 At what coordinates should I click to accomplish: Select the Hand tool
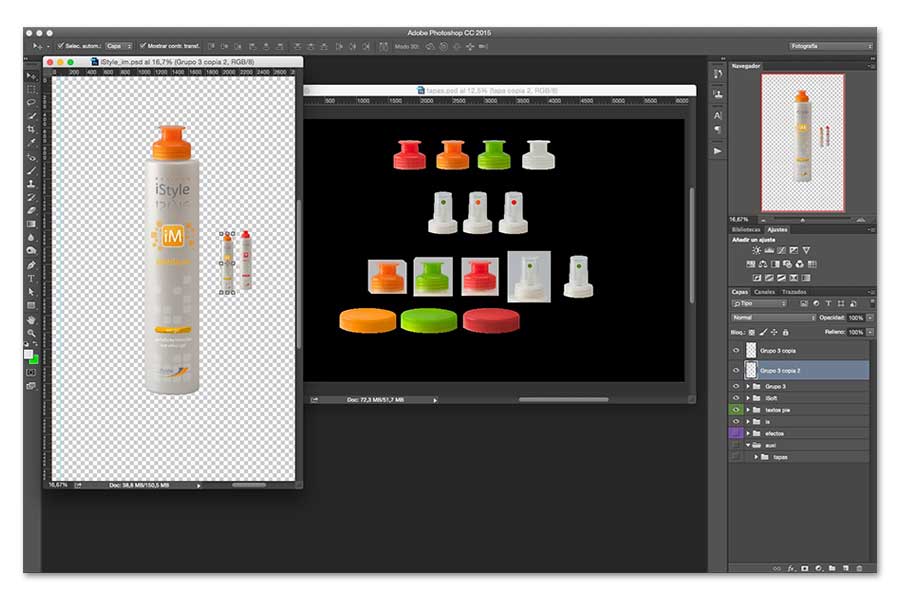point(31,319)
